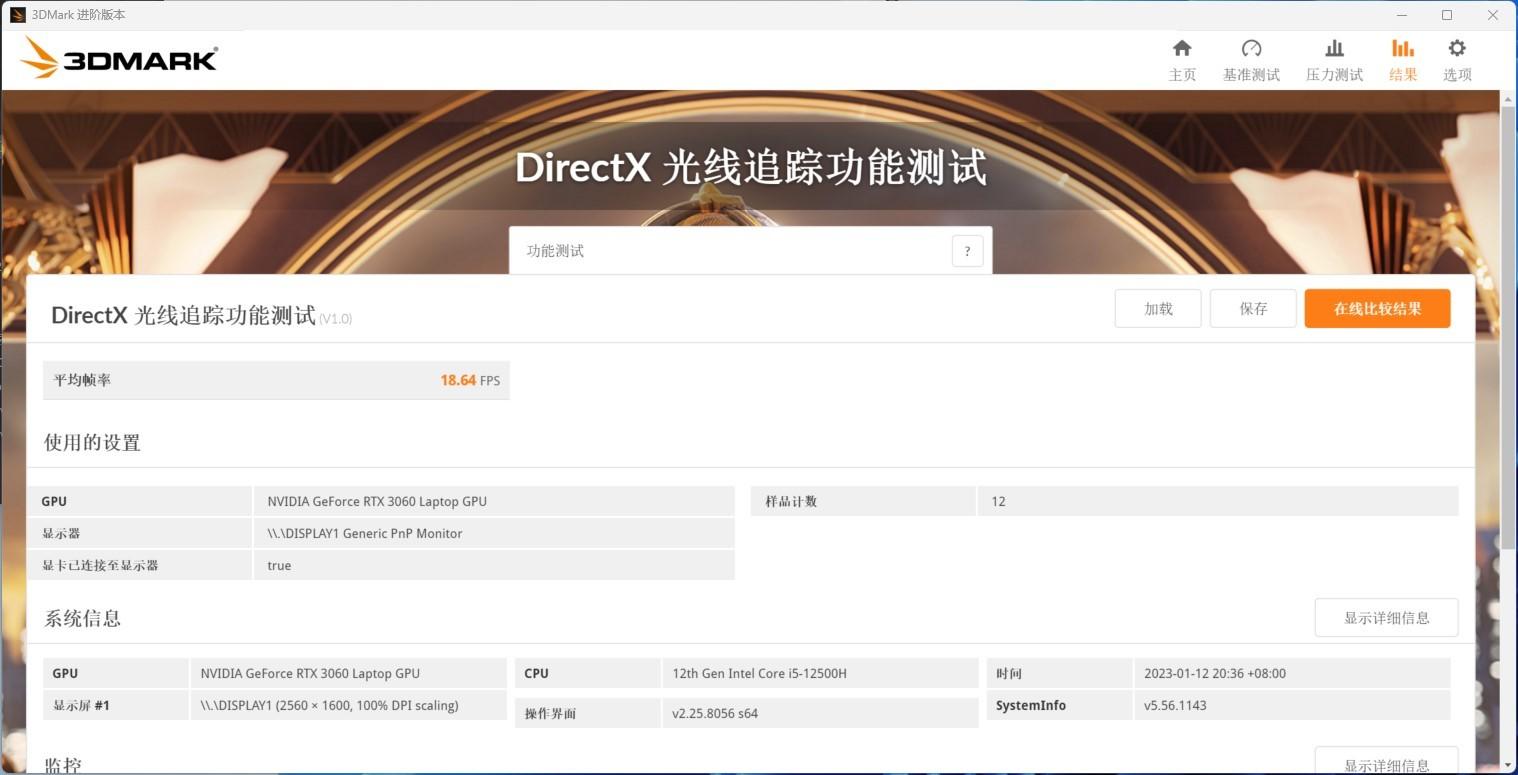The image size is (1518, 775).
Task: Maximize the 3DMark window
Action: [1446, 15]
